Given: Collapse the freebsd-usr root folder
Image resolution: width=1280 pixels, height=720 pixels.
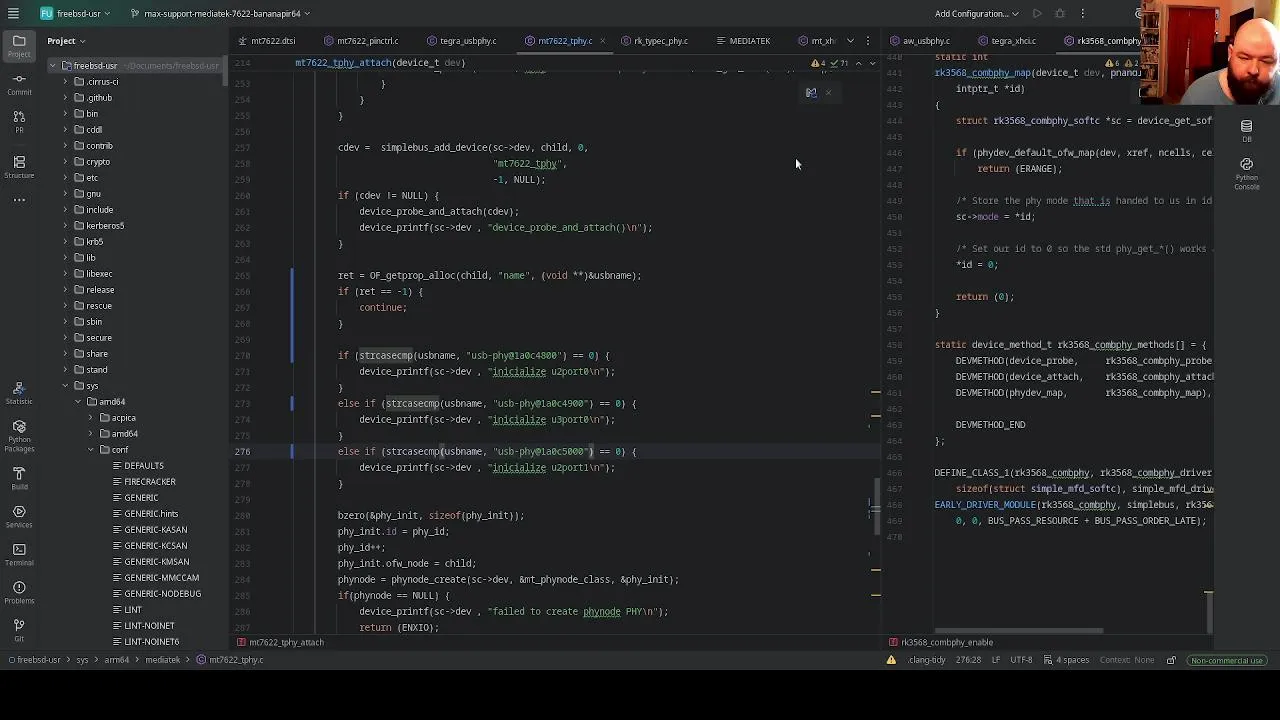Looking at the screenshot, I should (53, 66).
